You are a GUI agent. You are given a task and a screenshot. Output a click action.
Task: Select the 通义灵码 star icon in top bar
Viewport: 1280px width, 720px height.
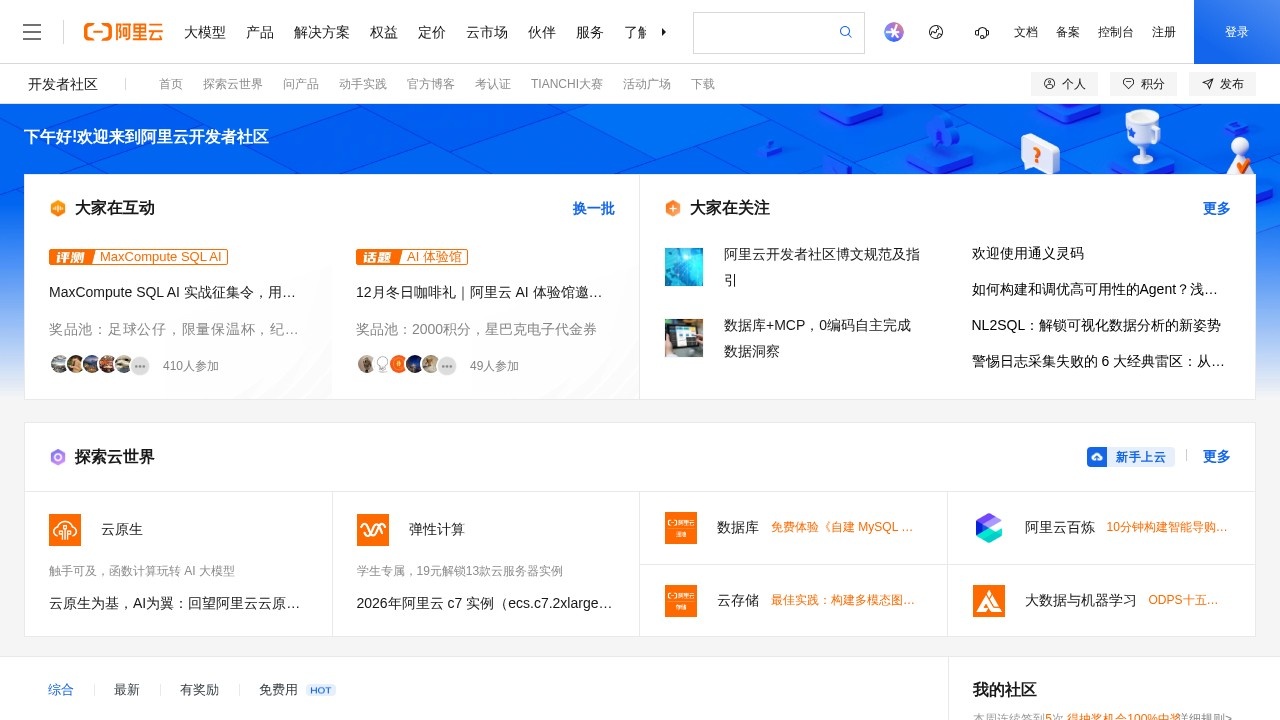(893, 31)
